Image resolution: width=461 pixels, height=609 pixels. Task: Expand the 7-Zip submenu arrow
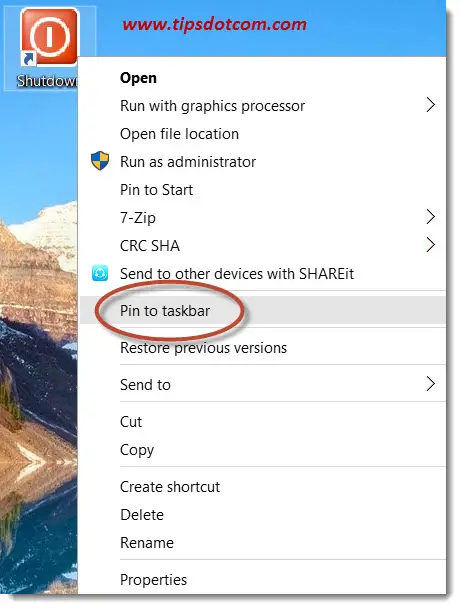pyautogui.click(x=430, y=217)
